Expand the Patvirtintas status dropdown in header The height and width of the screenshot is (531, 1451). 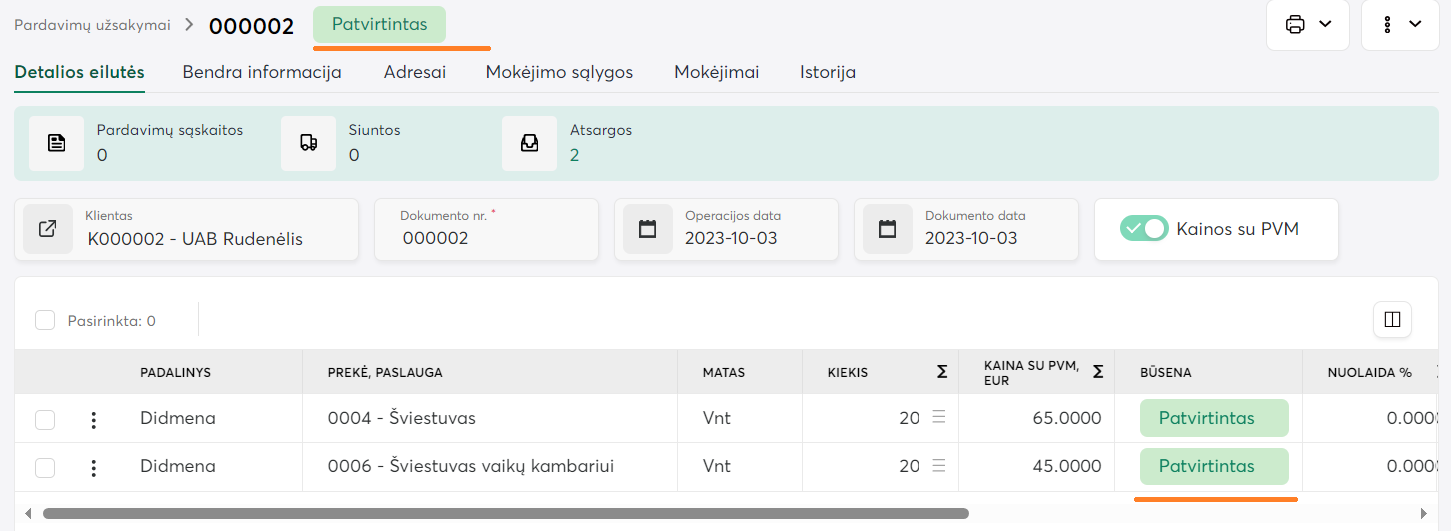click(x=380, y=24)
